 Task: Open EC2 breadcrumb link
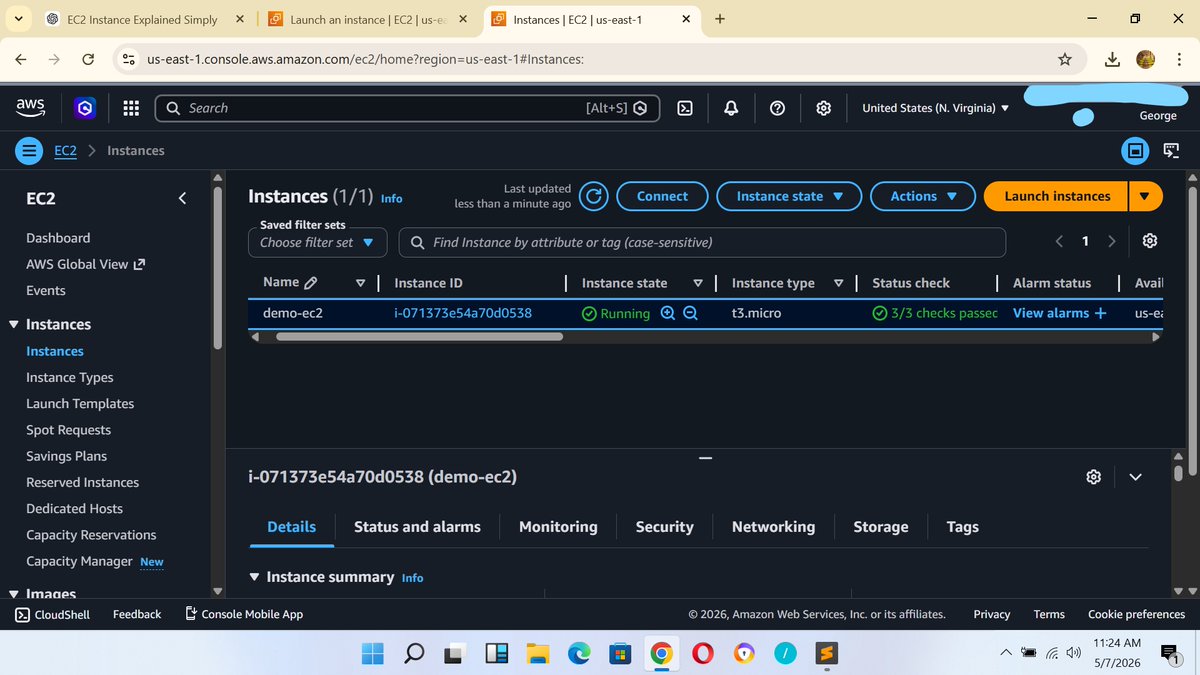coord(65,151)
